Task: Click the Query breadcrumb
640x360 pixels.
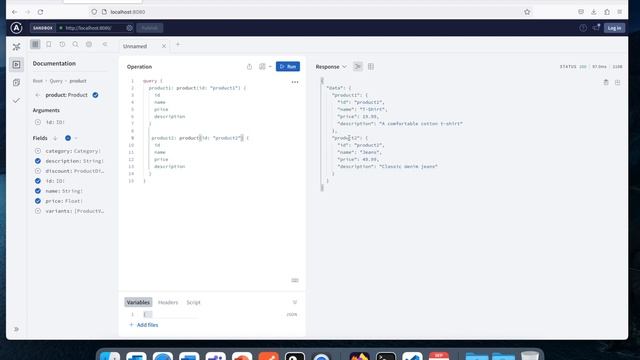Action: 56,81
